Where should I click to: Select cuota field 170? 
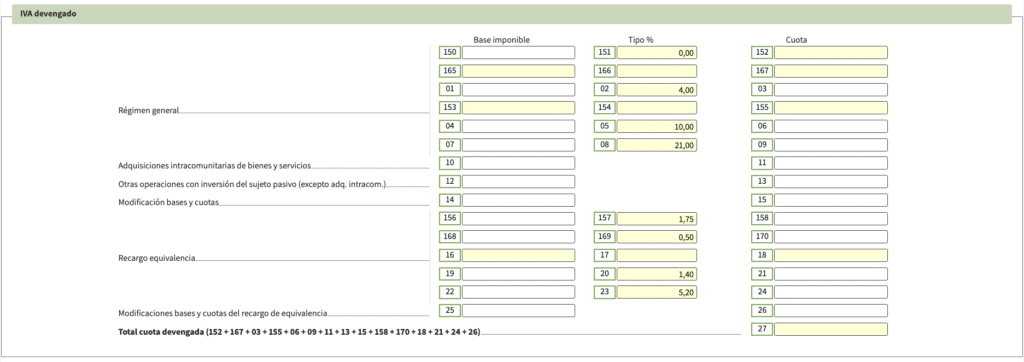point(831,237)
